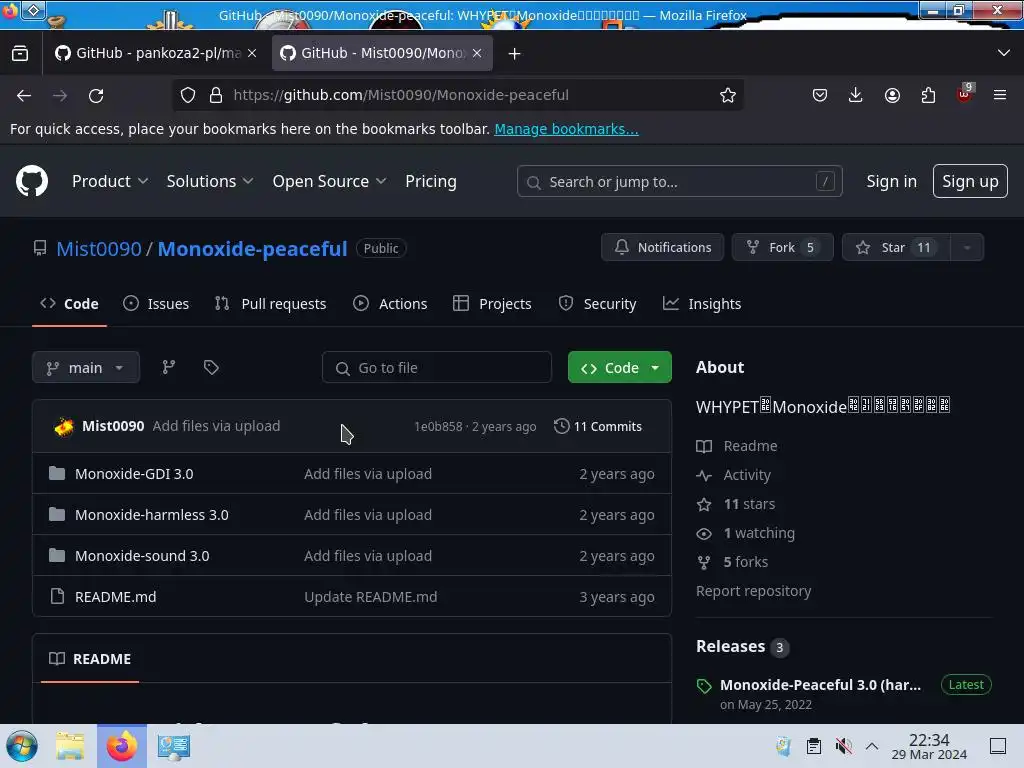Open the Monoxide-sound 3.0 folder
This screenshot has height=768, width=1024.
point(142,556)
